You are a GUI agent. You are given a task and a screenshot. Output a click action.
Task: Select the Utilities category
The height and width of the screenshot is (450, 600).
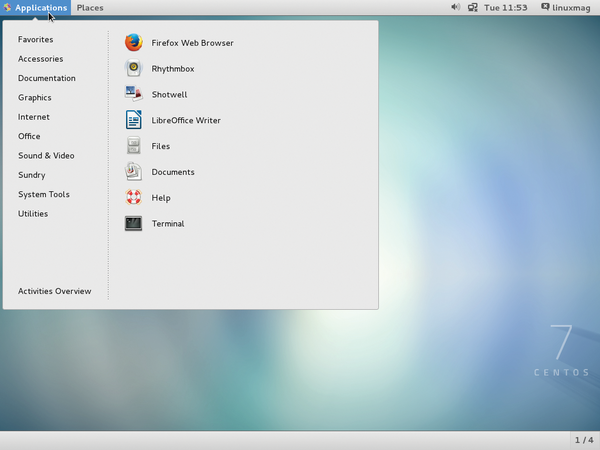coord(33,214)
